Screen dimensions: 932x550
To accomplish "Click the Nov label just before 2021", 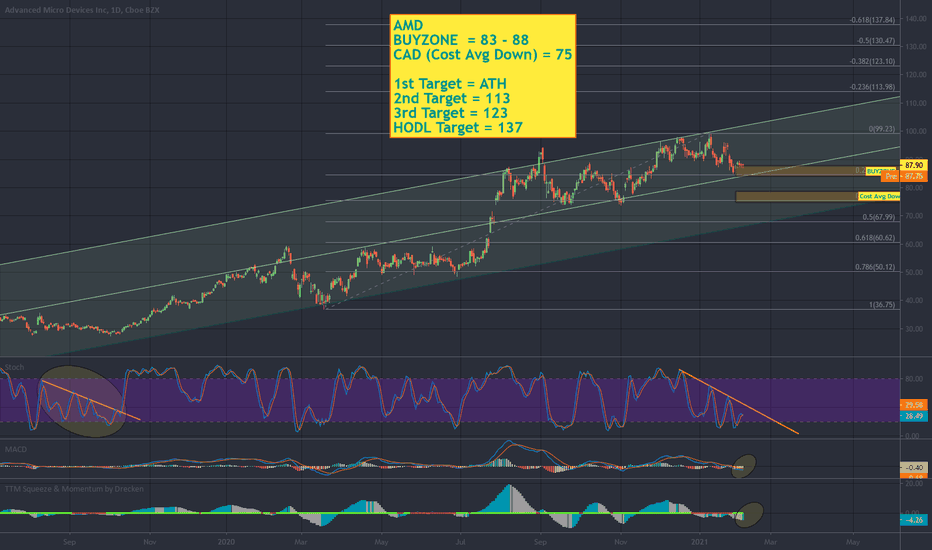I will pos(621,542).
